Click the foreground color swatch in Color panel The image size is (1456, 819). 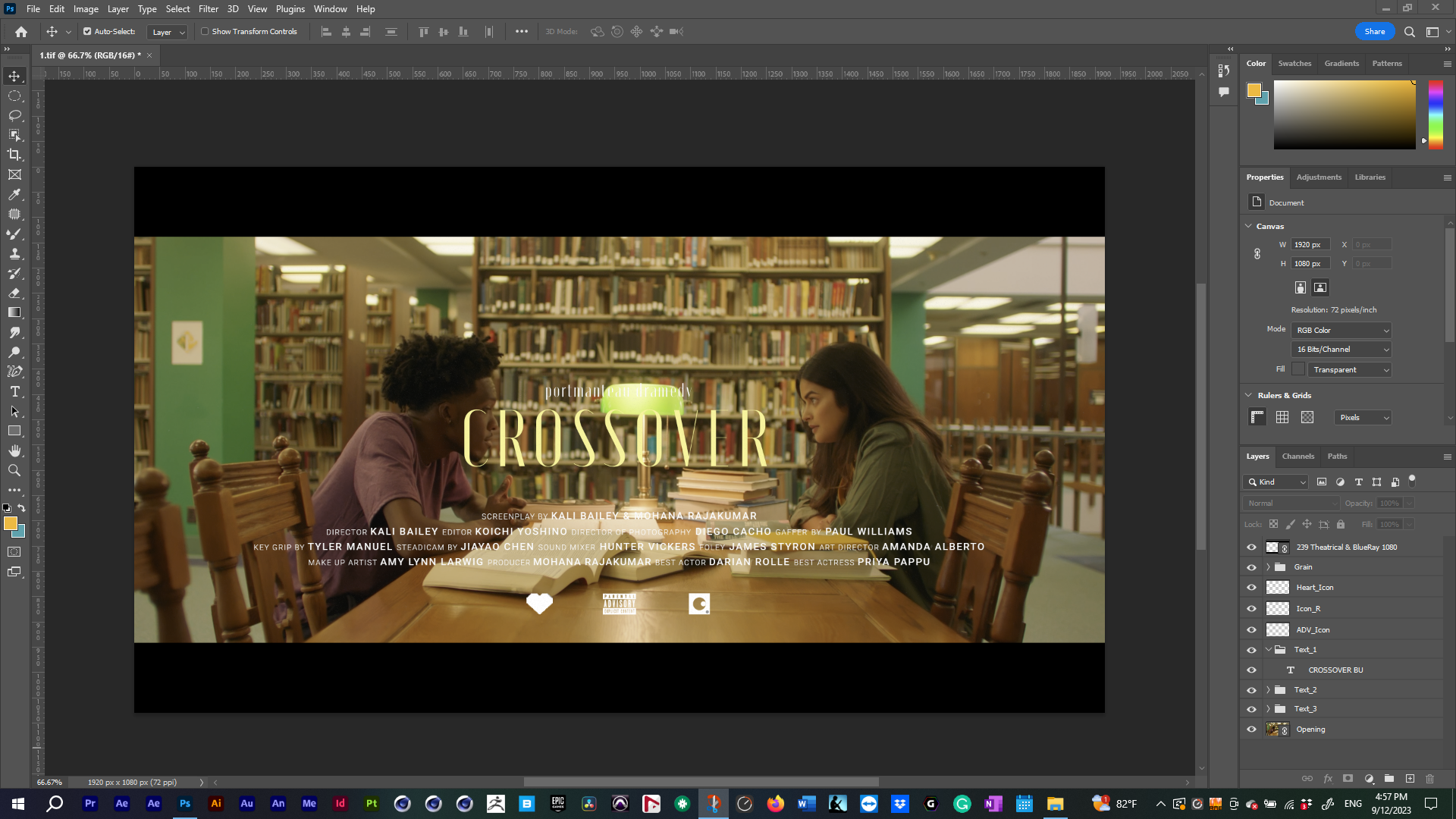1254,91
